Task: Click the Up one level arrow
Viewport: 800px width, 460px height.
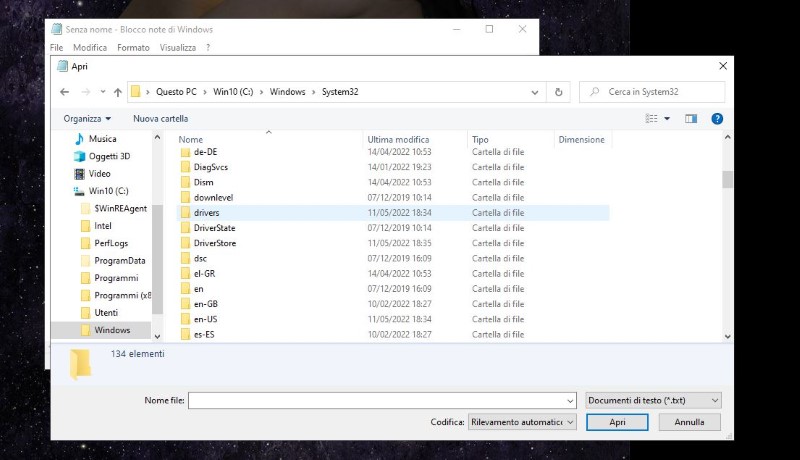Action: [117, 92]
